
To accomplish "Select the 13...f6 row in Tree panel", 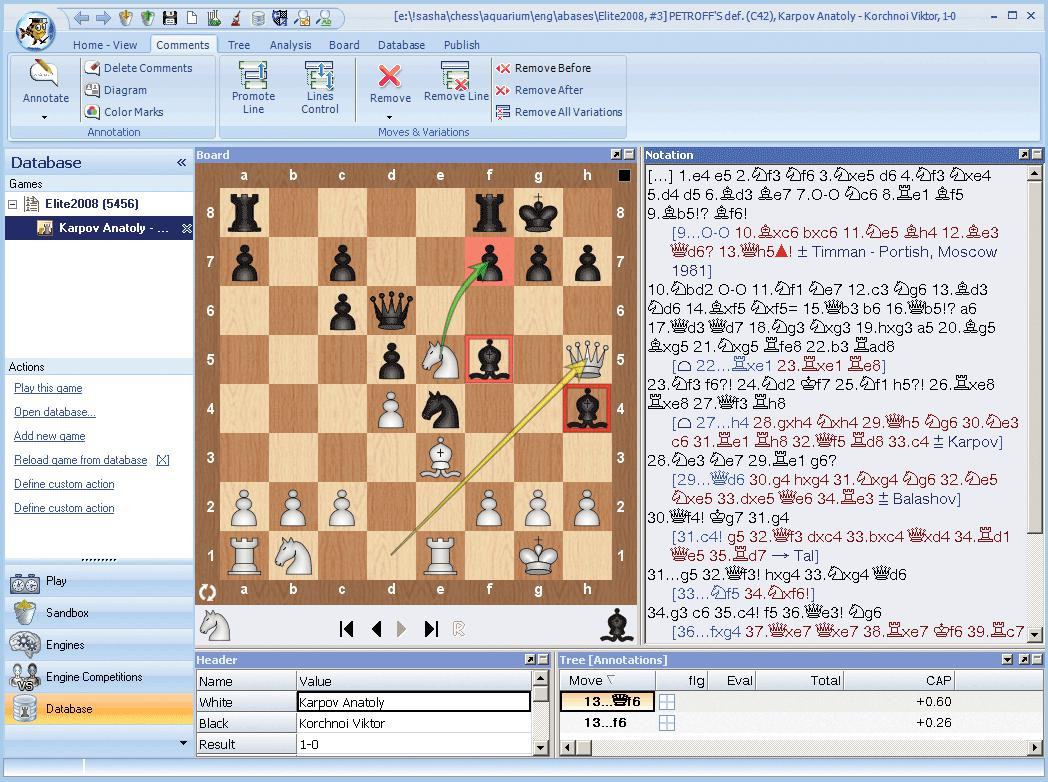I will tap(799, 723).
